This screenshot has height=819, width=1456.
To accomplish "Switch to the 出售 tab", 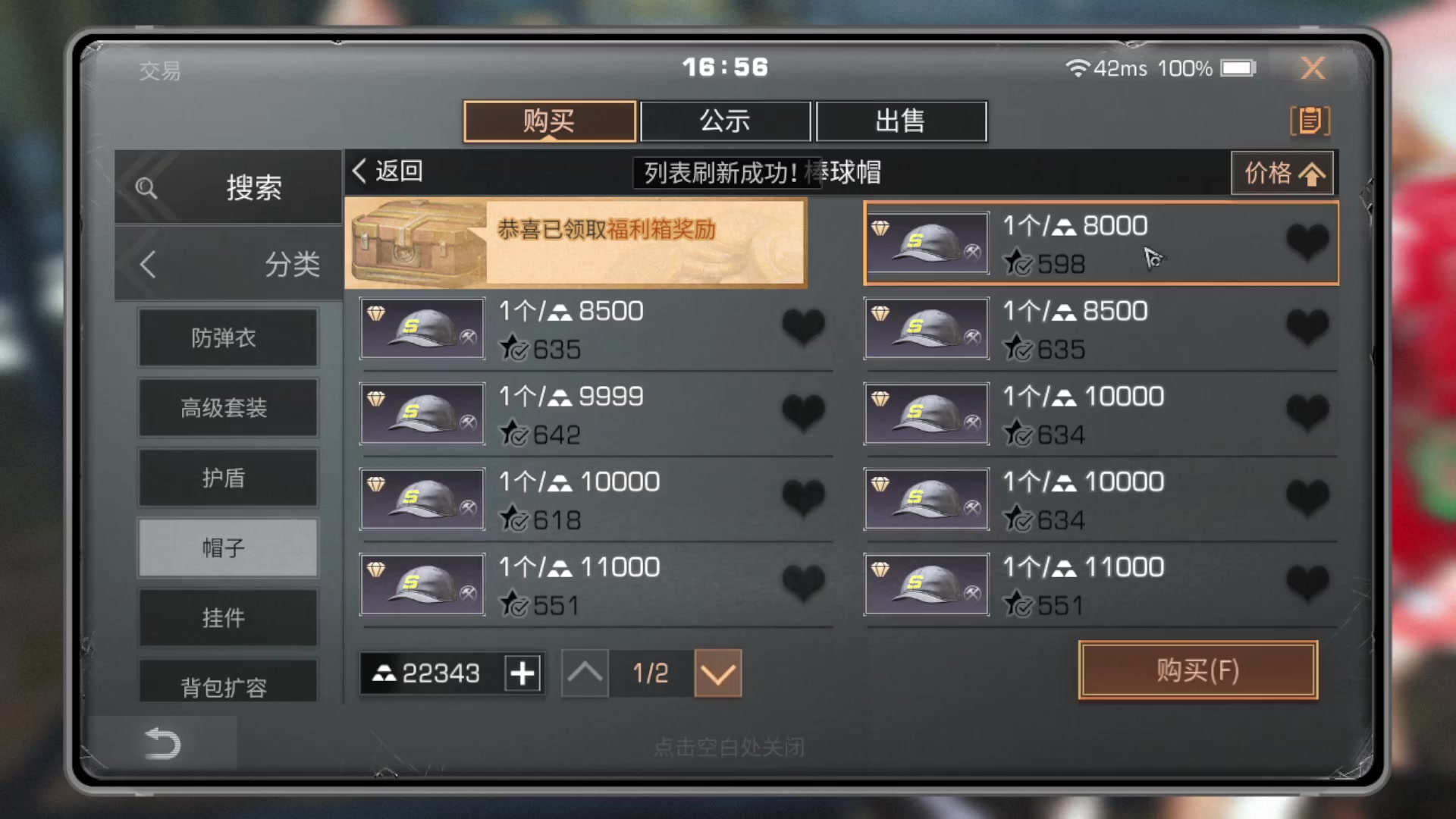I will [901, 121].
